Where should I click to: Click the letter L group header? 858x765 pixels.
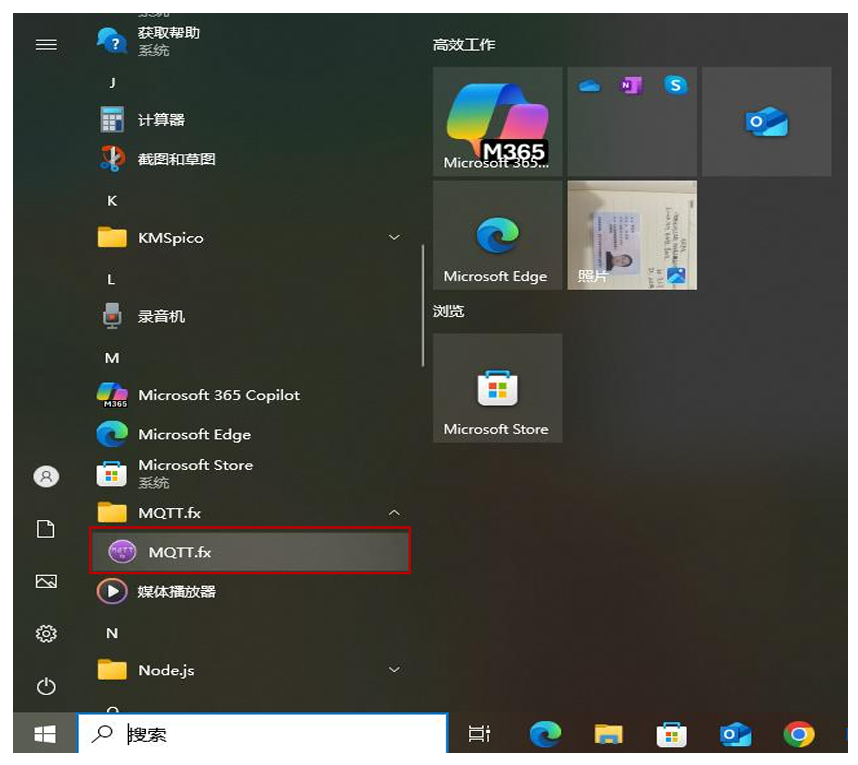111,280
